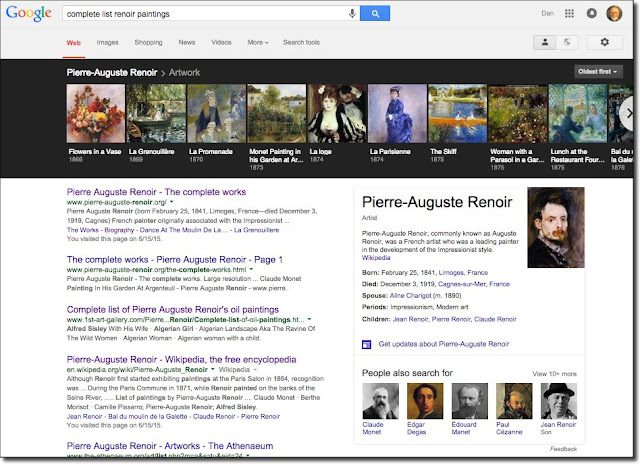This screenshot has height=464, width=640.
Task: Click the microphone voice search icon
Action: click(x=352, y=13)
